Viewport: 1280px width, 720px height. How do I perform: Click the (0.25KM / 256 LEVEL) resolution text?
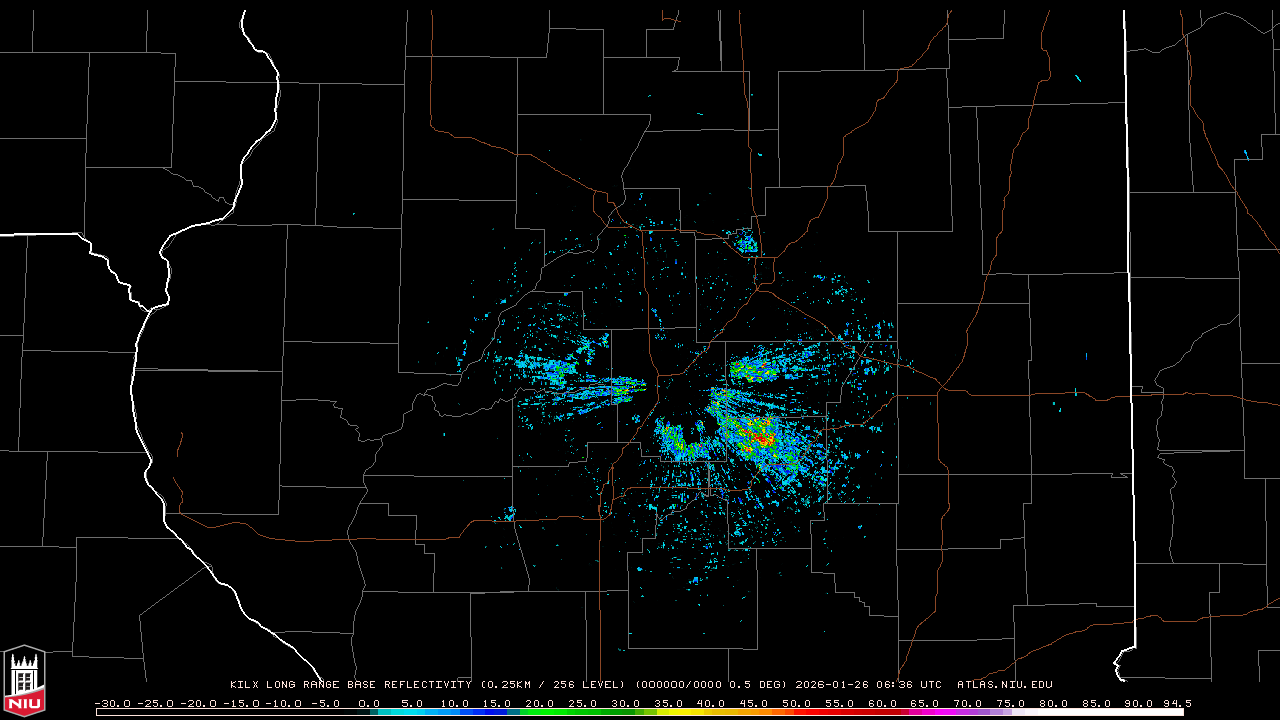[553, 685]
